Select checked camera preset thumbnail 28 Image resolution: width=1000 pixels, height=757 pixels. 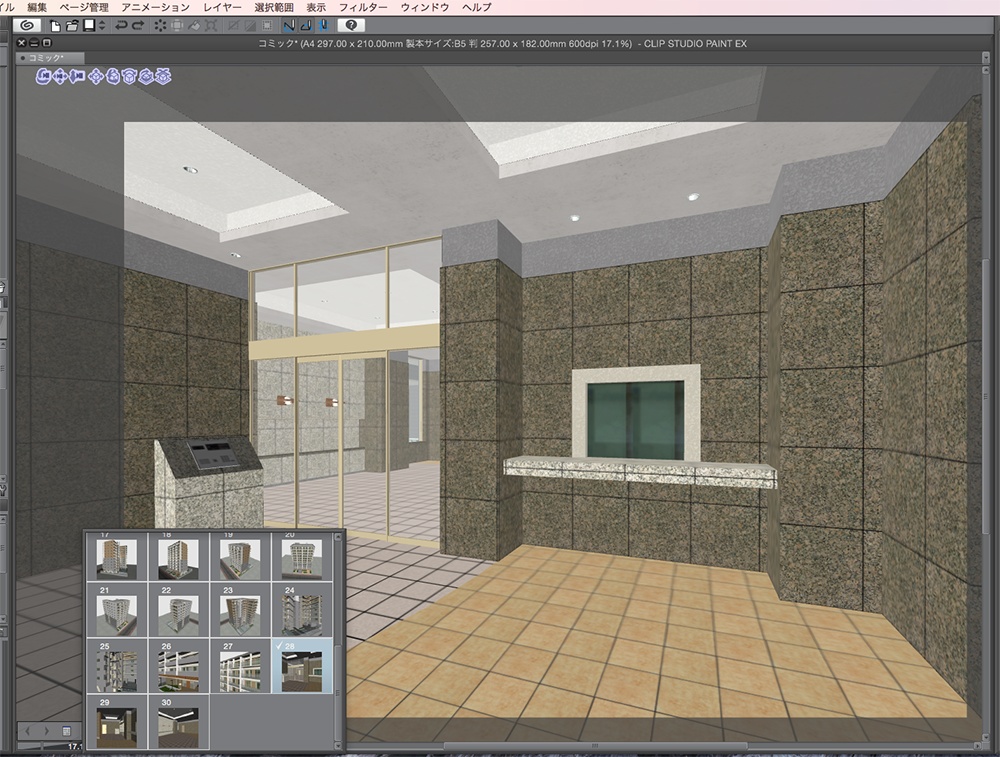[302, 666]
